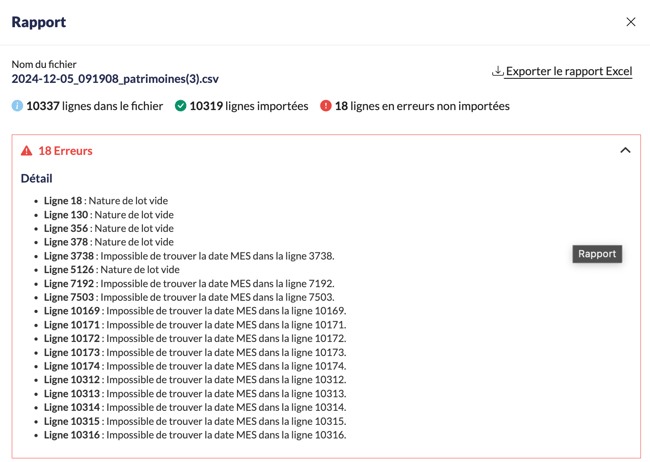
Task: Click the Détail heading
Action: point(37,179)
